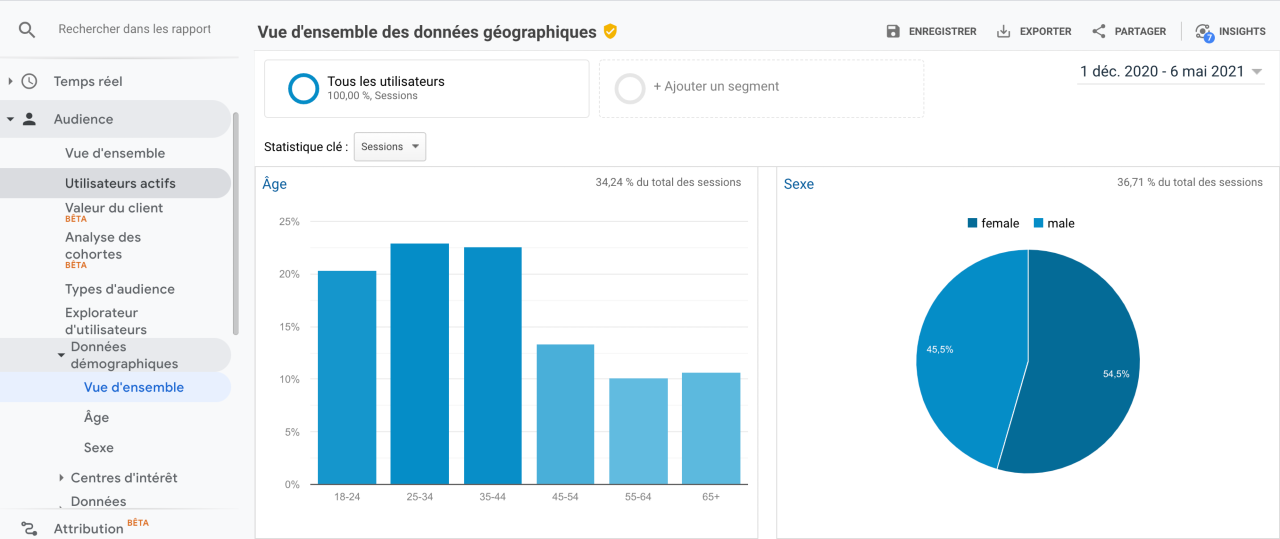1280x539 pixels.
Task: Click the 45-54 age bar
Action: pyautogui.click(x=565, y=414)
